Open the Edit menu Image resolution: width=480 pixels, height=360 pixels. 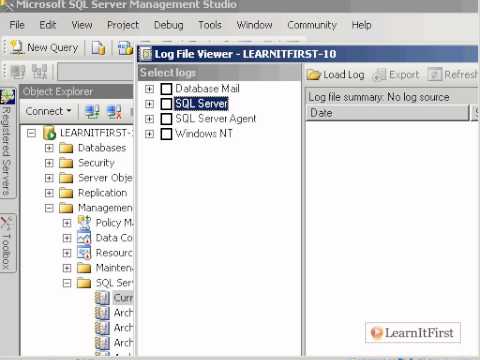(x=48, y=25)
